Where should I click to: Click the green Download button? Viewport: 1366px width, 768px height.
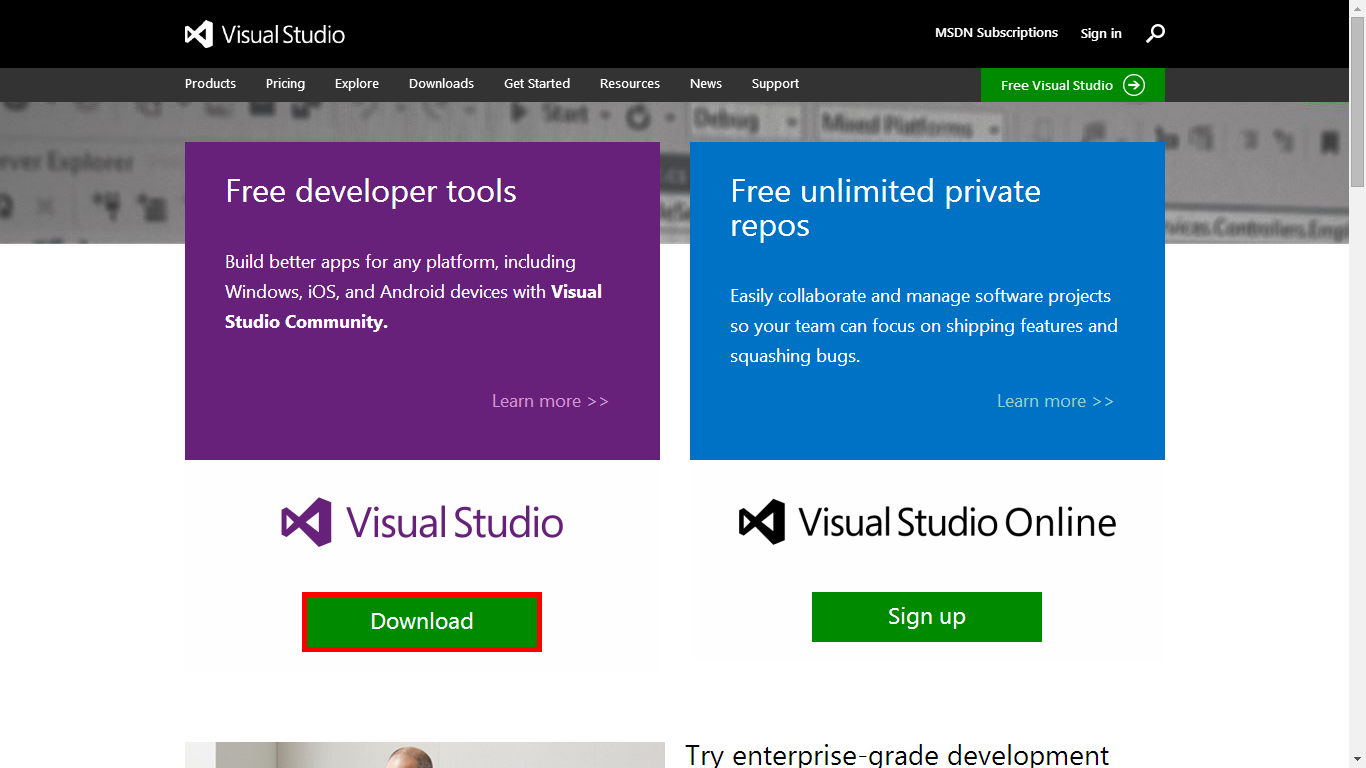422,622
